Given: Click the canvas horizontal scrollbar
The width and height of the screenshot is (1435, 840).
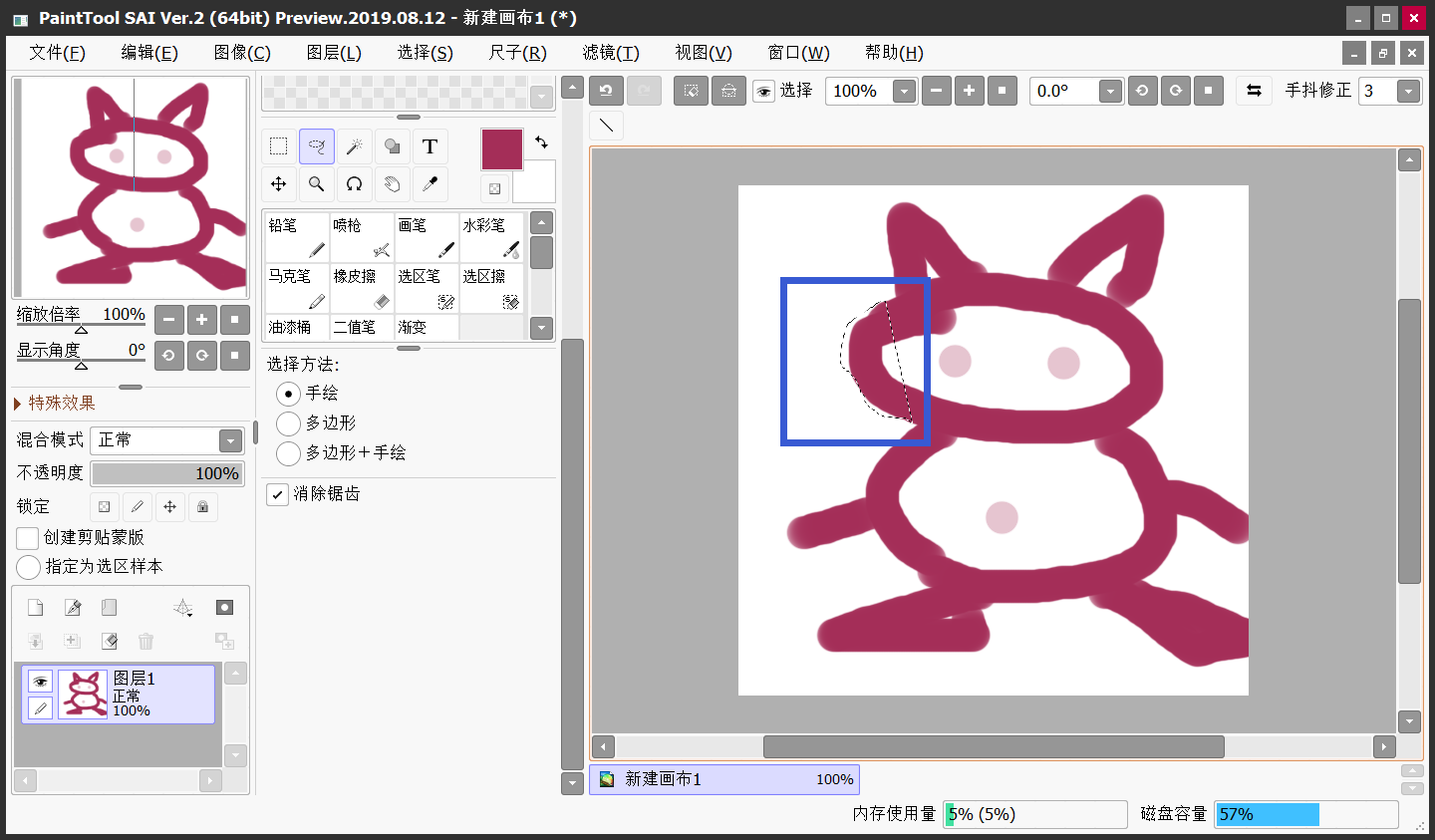Looking at the screenshot, I should click(994, 746).
